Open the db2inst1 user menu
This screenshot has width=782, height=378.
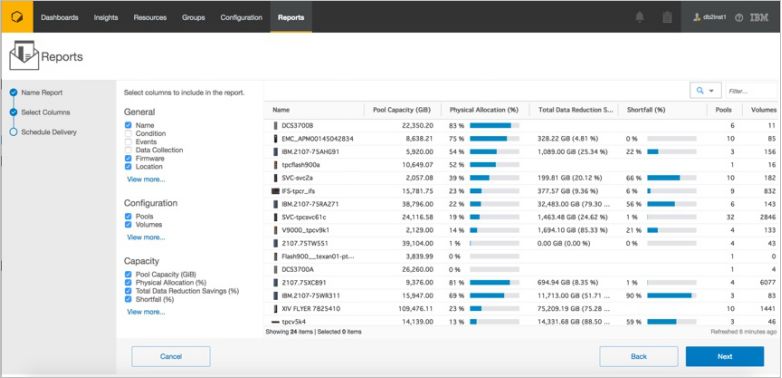pyautogui.click(x=710, y=17)
